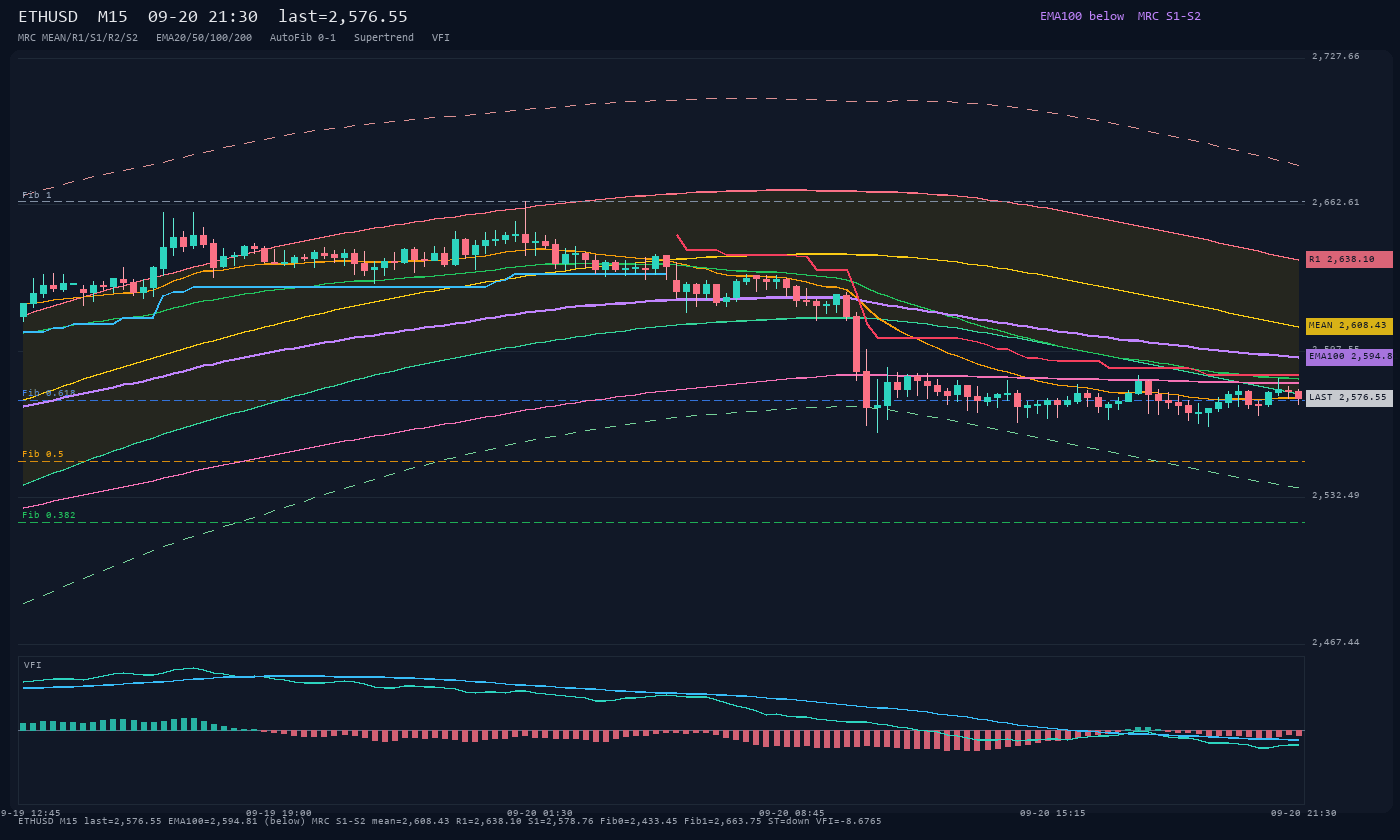The width and height of the screenshot is (1400, 840).
Task: Click the red 'R1 2,638.10' price tag
Action: (x=1349, y=259)
